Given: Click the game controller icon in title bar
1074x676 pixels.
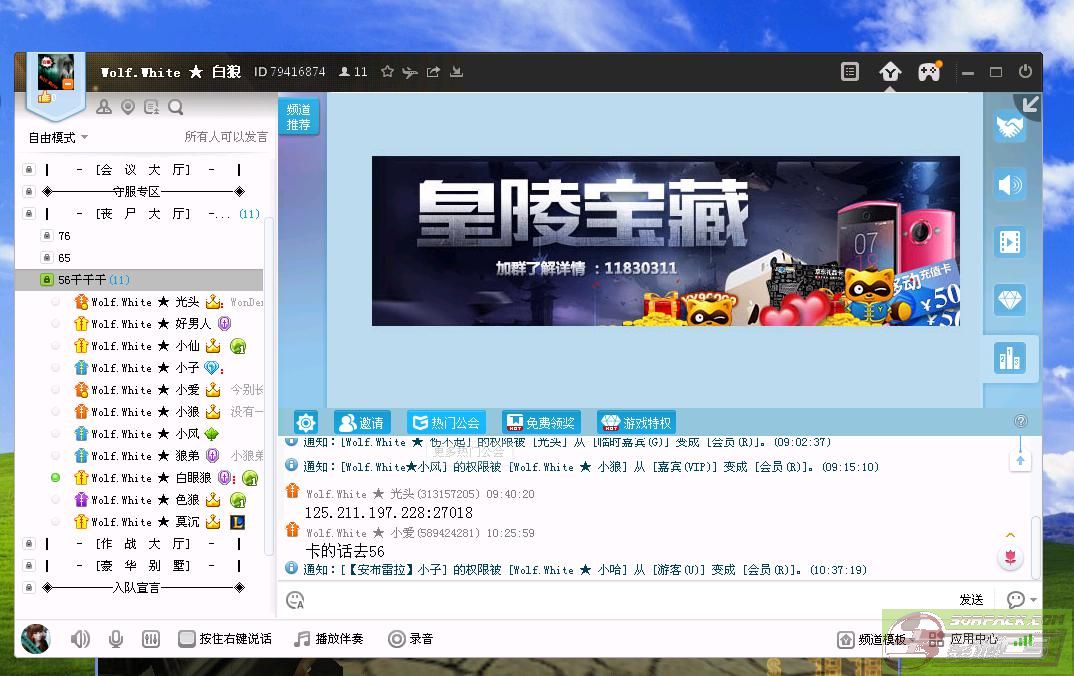Looking at the screenshot, I should pos(929,72).
